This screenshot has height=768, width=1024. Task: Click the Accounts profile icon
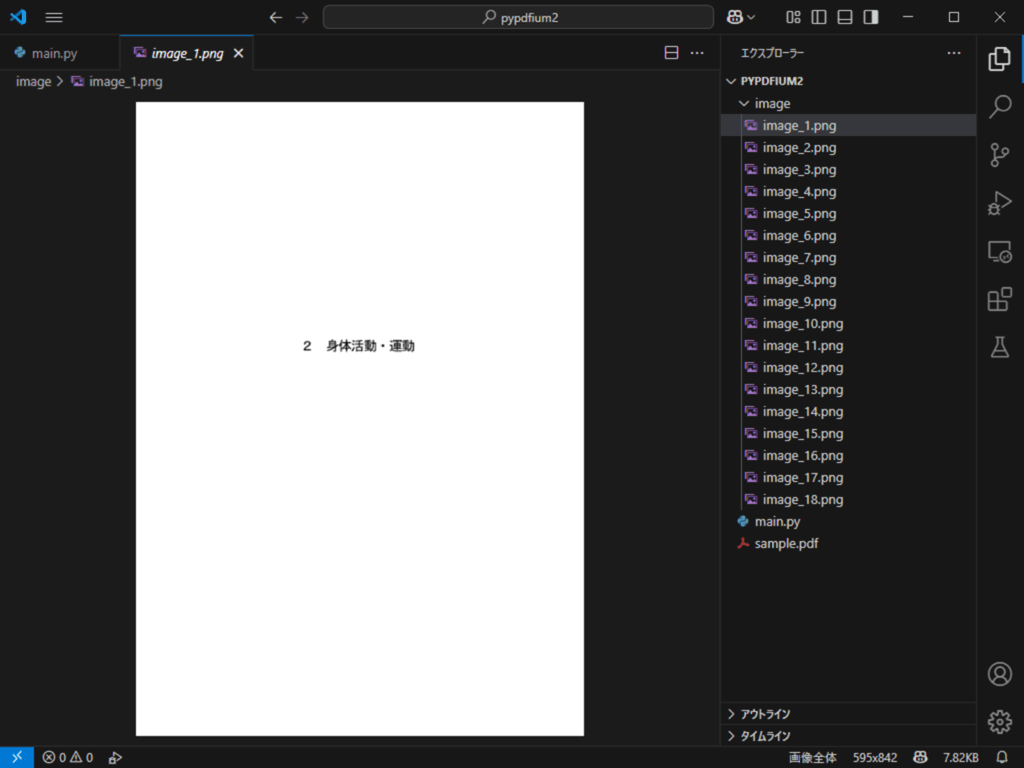999,674
